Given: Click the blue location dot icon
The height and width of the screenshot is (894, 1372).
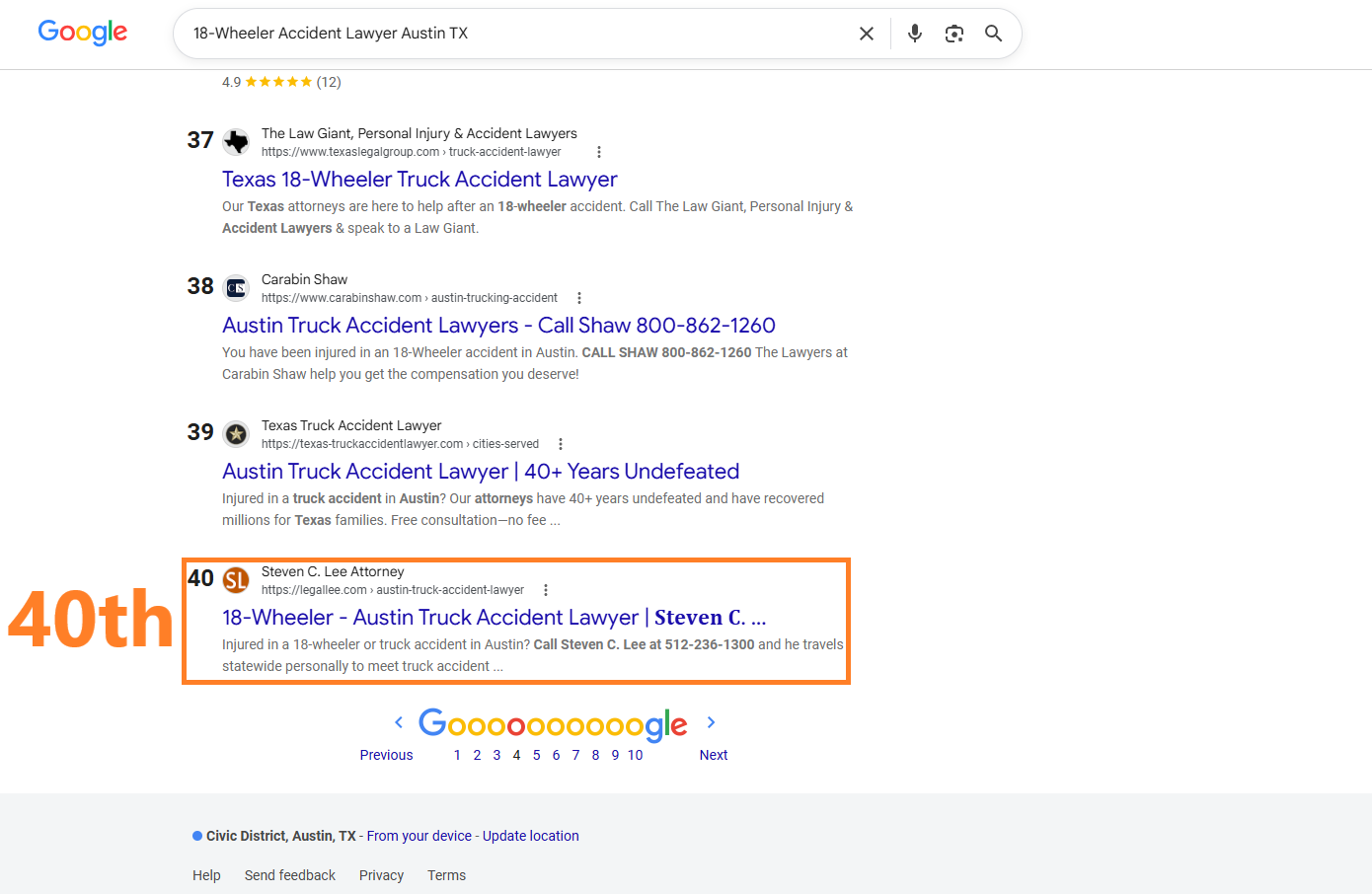Looking at the screenshot, I should (x=197, y=836).
